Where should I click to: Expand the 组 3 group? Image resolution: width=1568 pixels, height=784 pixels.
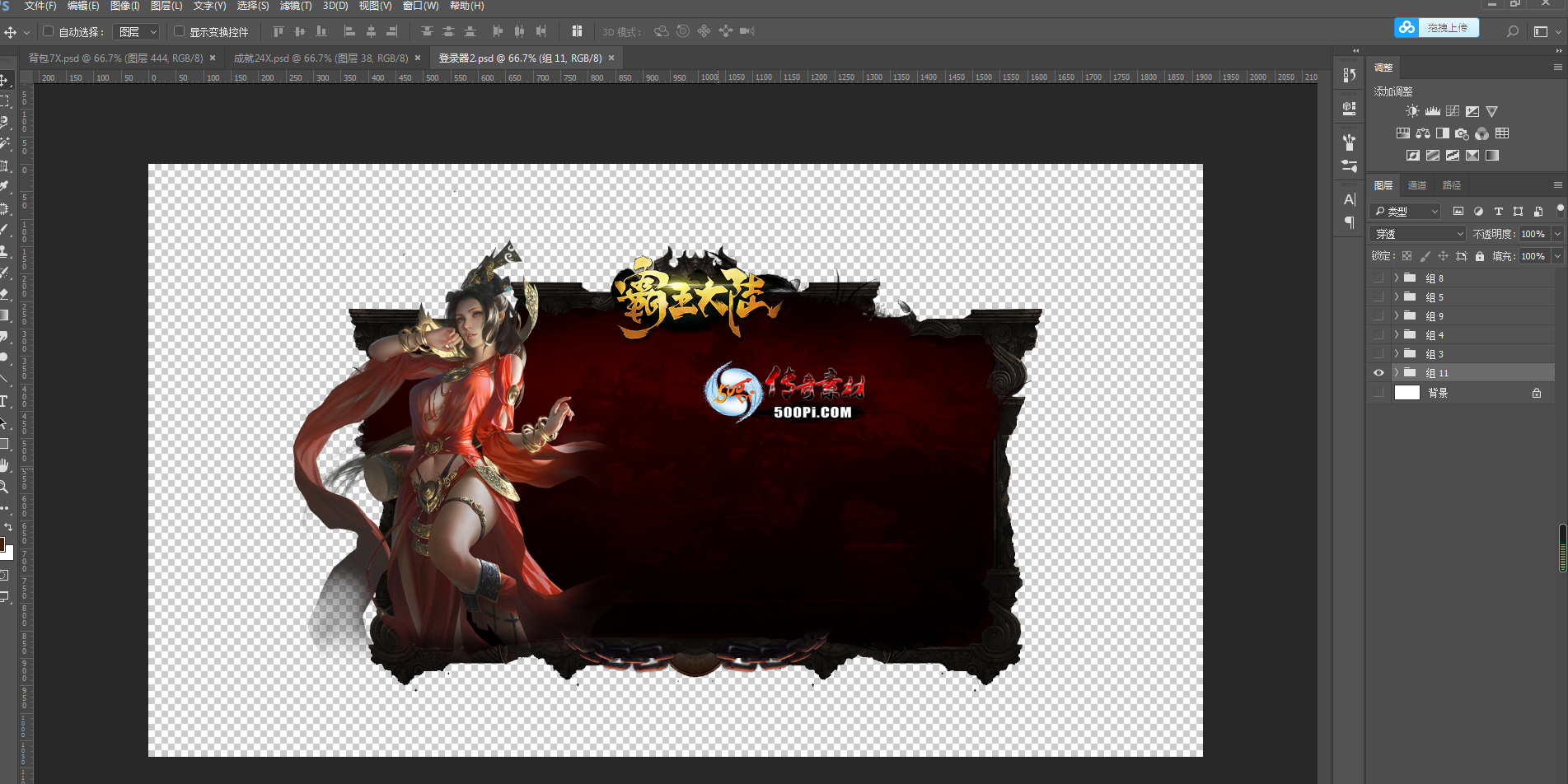click(x=1397, y=354)
